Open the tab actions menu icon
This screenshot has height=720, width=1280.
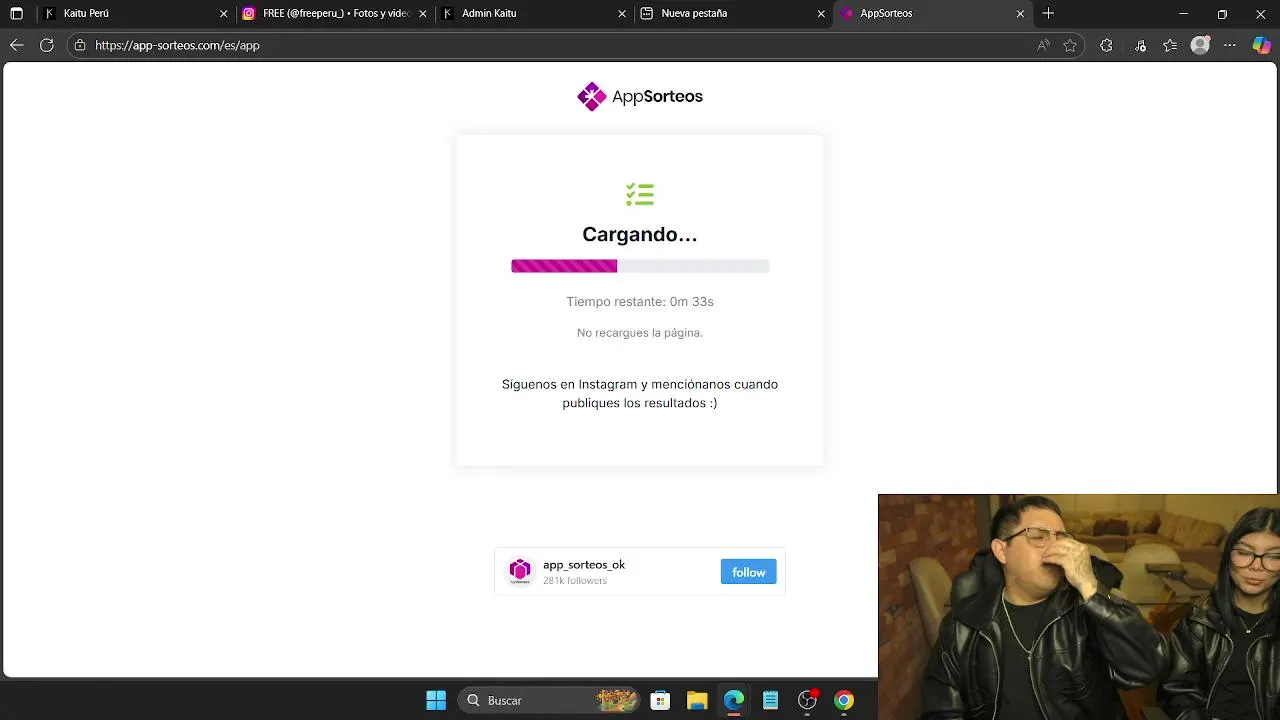(16, 14)
